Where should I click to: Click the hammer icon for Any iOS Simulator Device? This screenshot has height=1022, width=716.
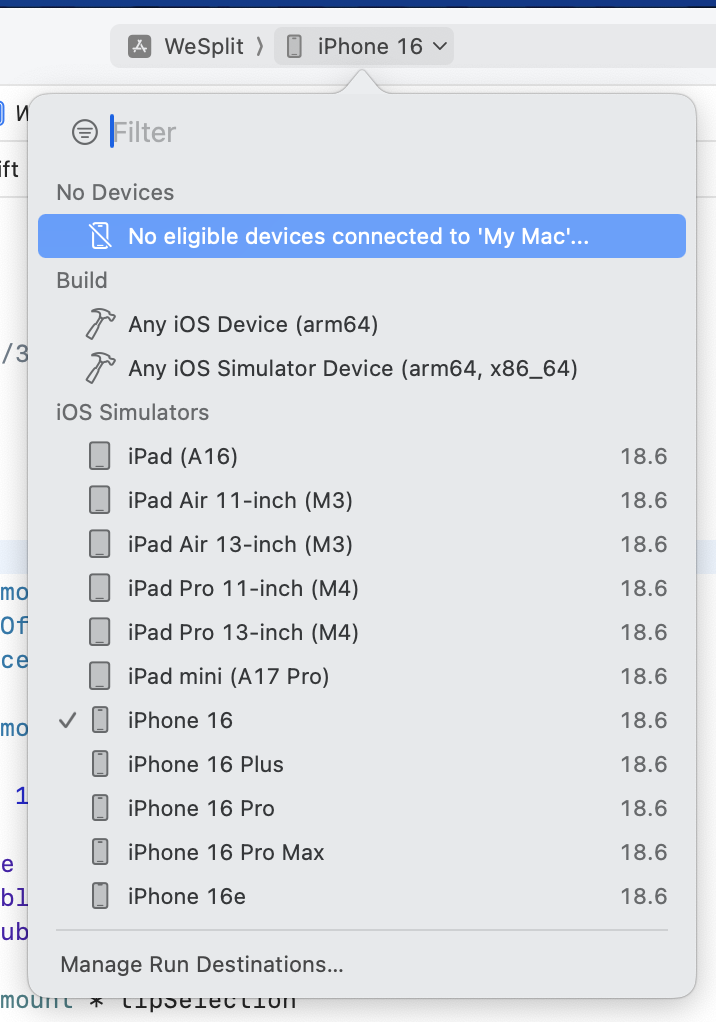tap(100, 368)
